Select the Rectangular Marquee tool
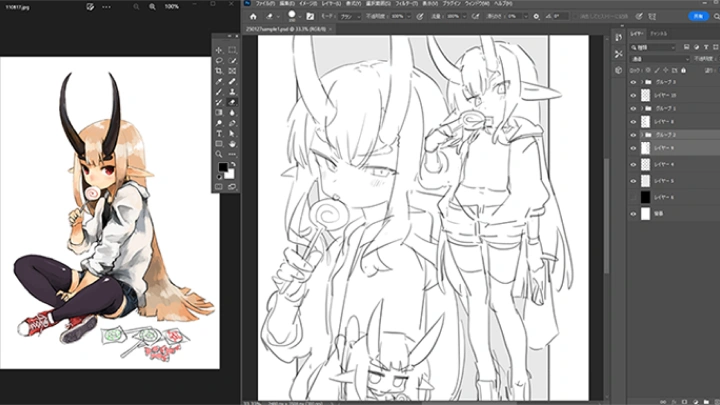This screenshot has height=405, width=720. point(232,49)
